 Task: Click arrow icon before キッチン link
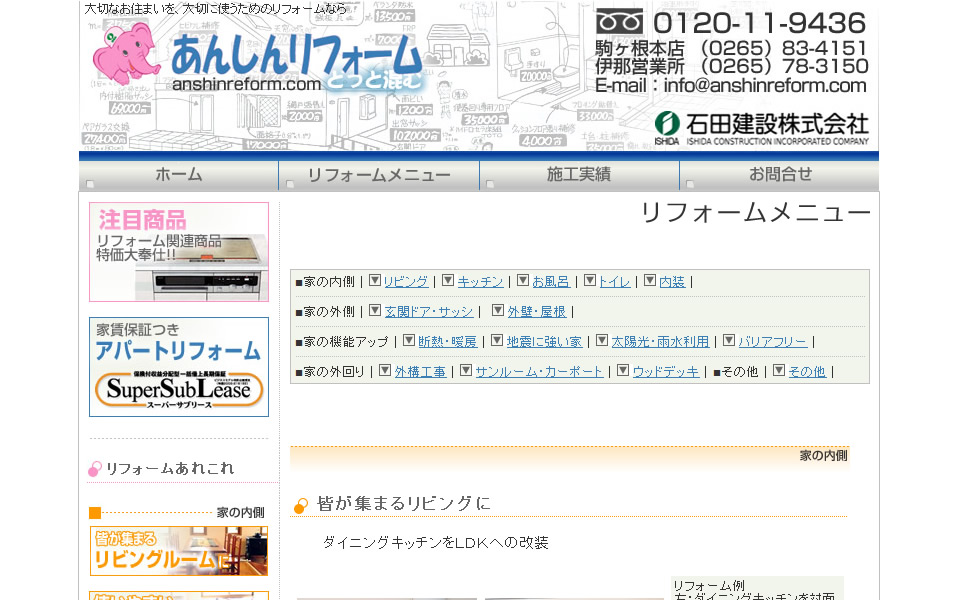pyautogui.click(x=448, y=281)
